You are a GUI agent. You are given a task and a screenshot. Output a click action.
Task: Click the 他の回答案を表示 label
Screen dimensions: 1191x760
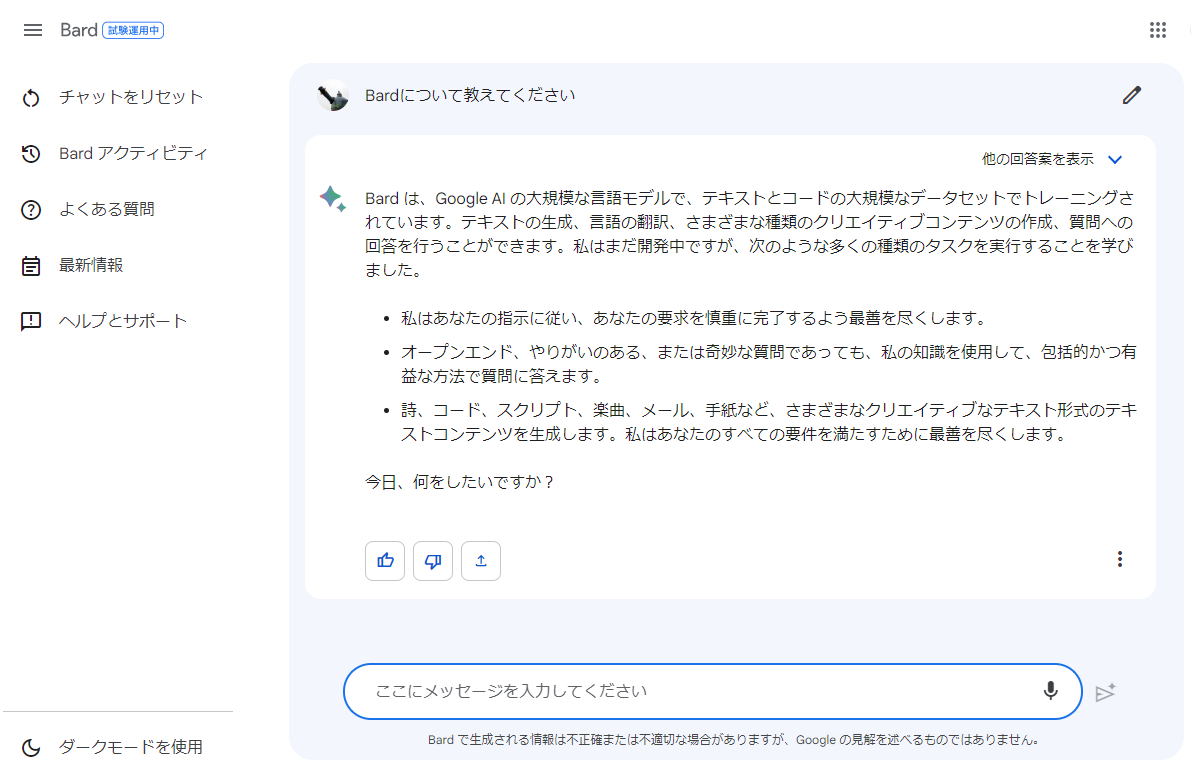point(1038,159)
